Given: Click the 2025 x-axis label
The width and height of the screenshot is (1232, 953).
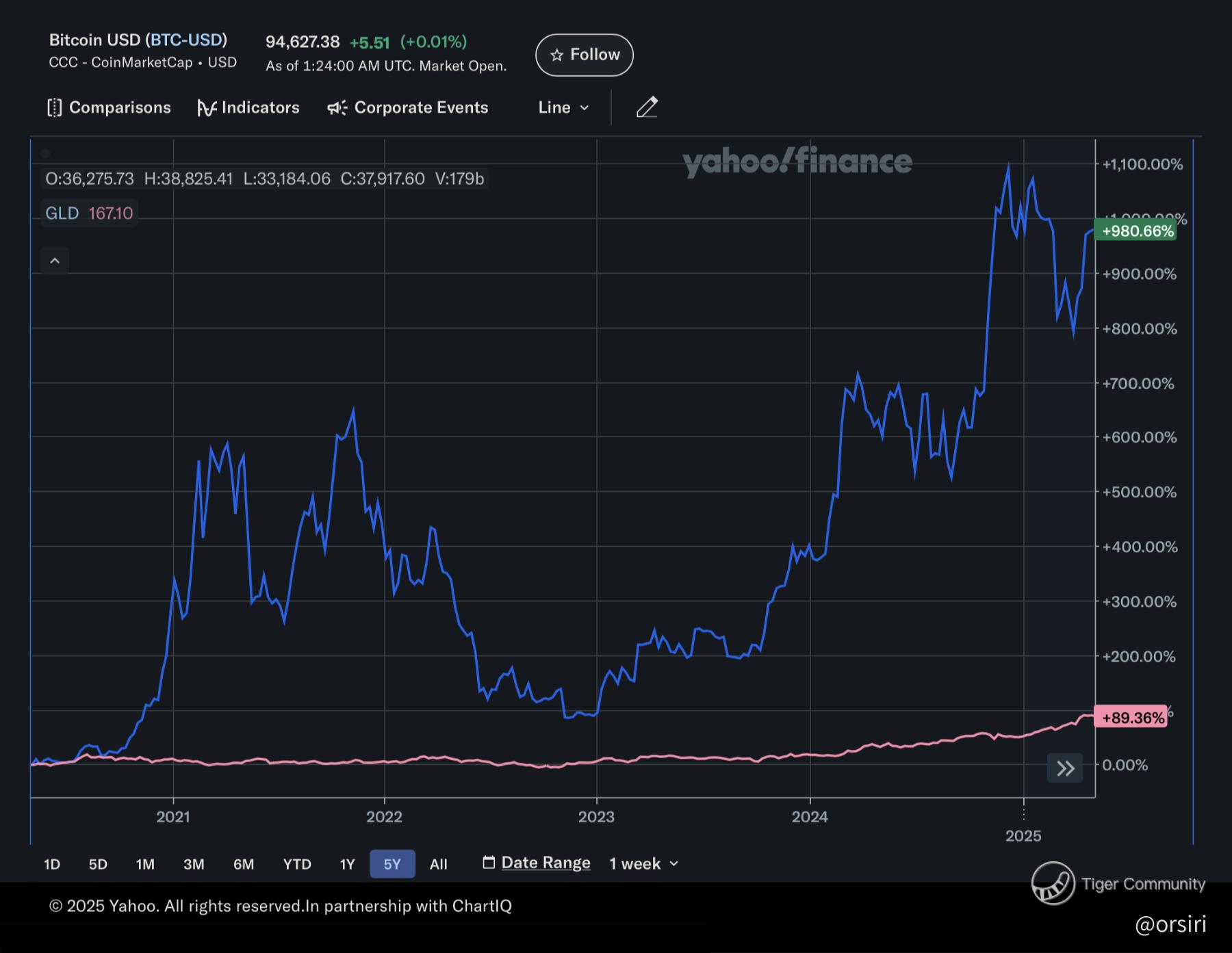Looking at the screenshot, I should pos(1023,835).
